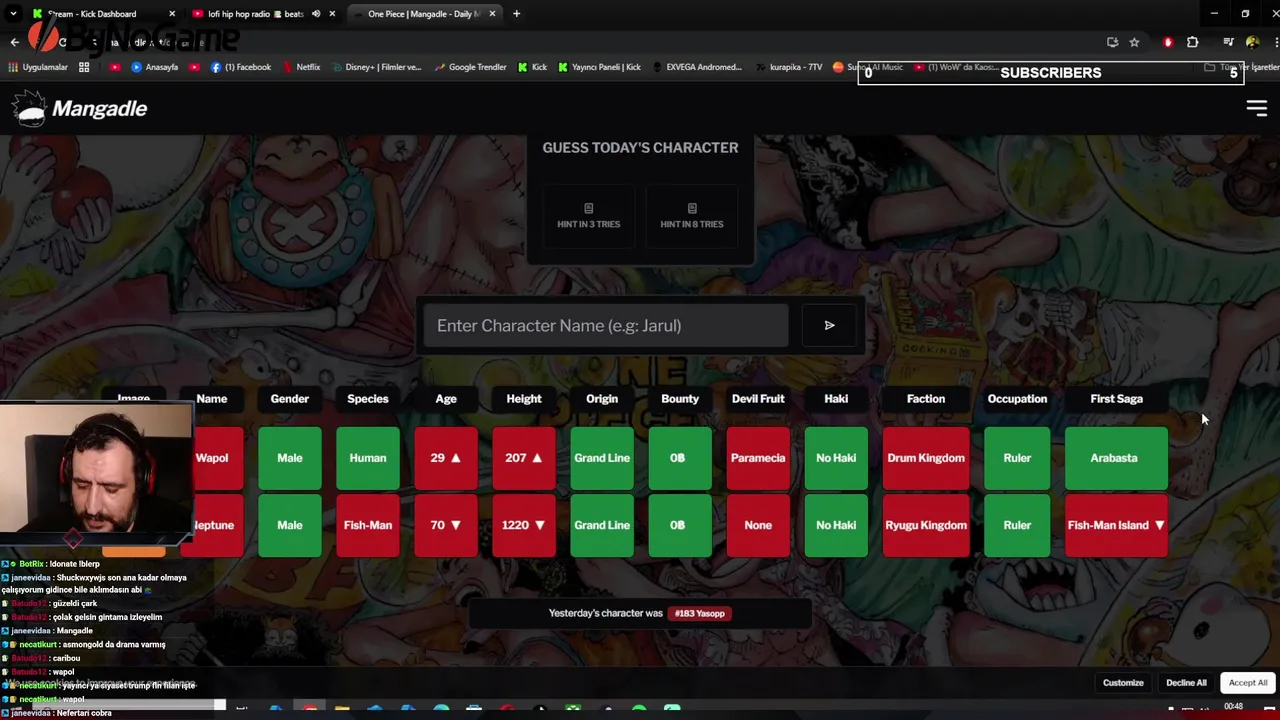Click the #183 Yasopp badge

tap(699, 613)
